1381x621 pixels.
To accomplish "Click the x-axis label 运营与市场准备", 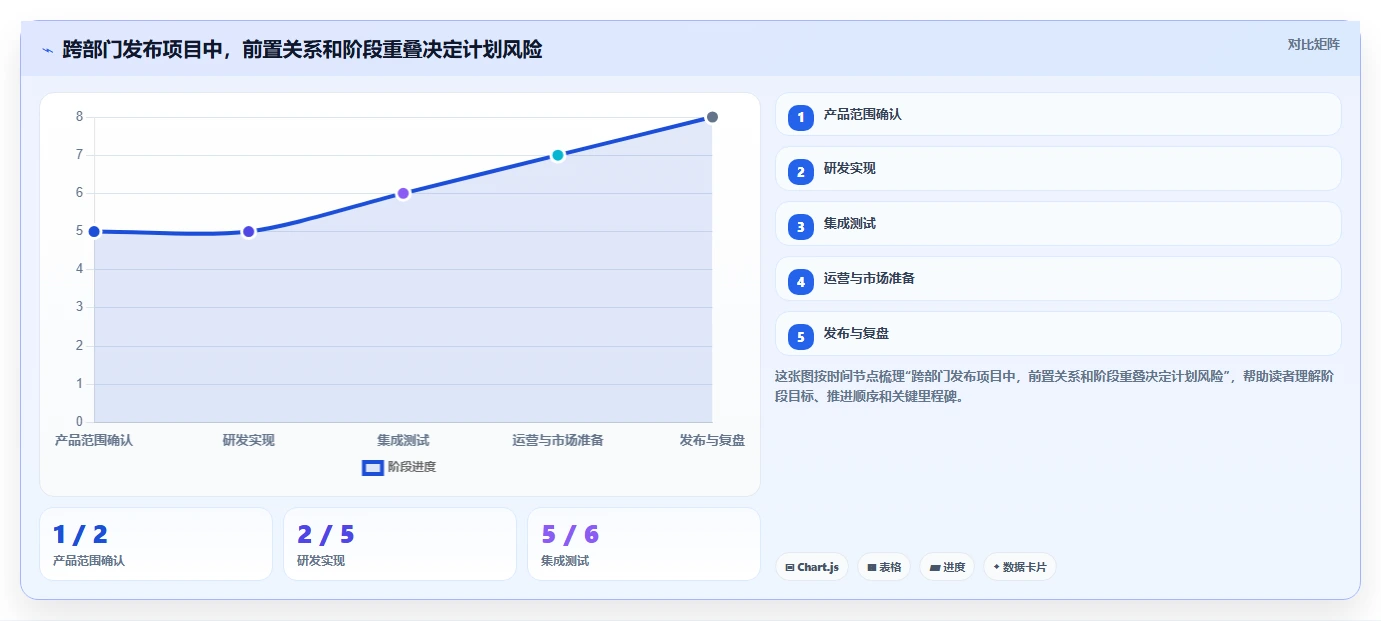I will tap(558, 440).
